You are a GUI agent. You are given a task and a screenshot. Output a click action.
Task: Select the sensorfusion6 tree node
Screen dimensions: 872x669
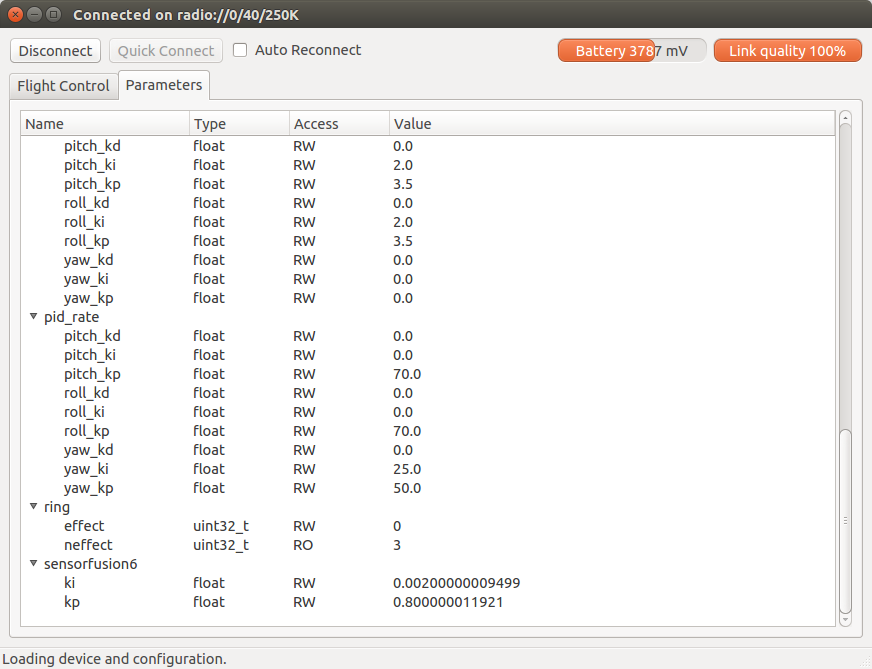(91, 564)
